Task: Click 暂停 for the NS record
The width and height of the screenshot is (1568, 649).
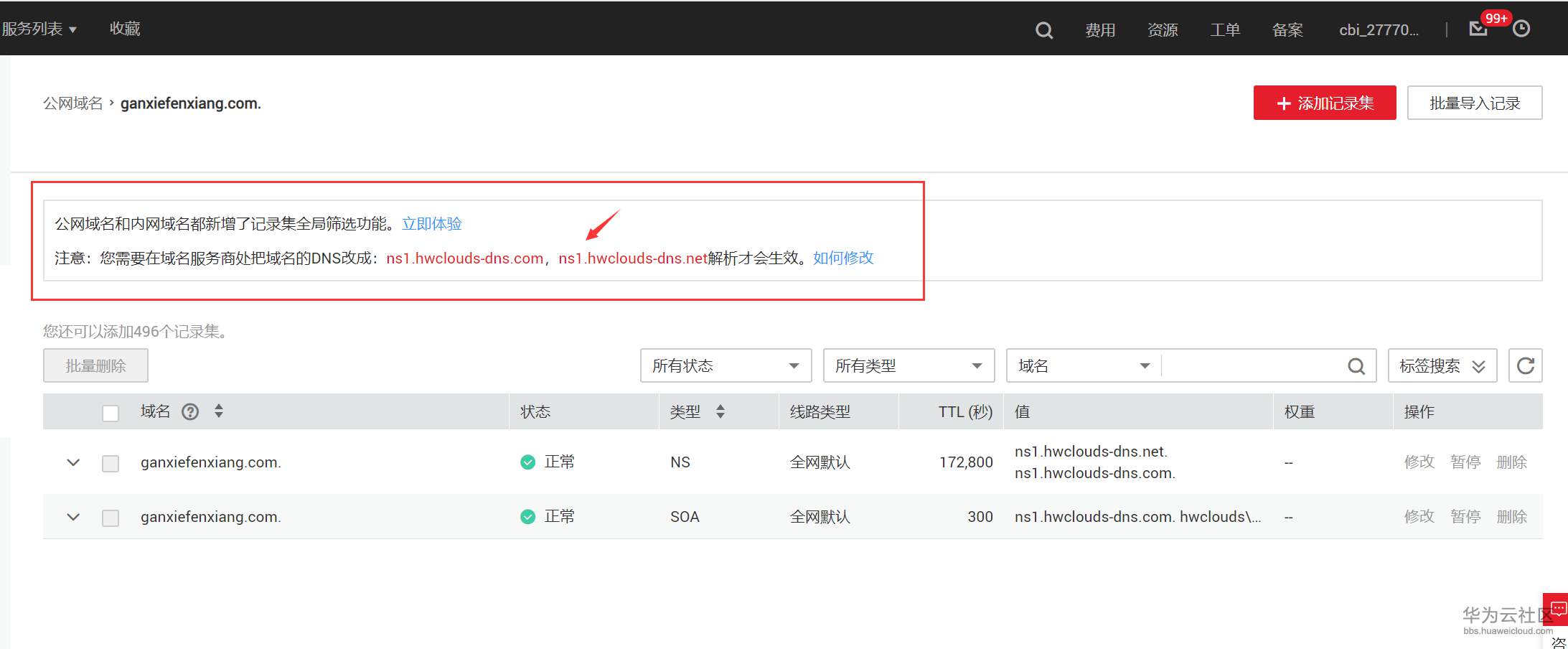Action: 1465,462
